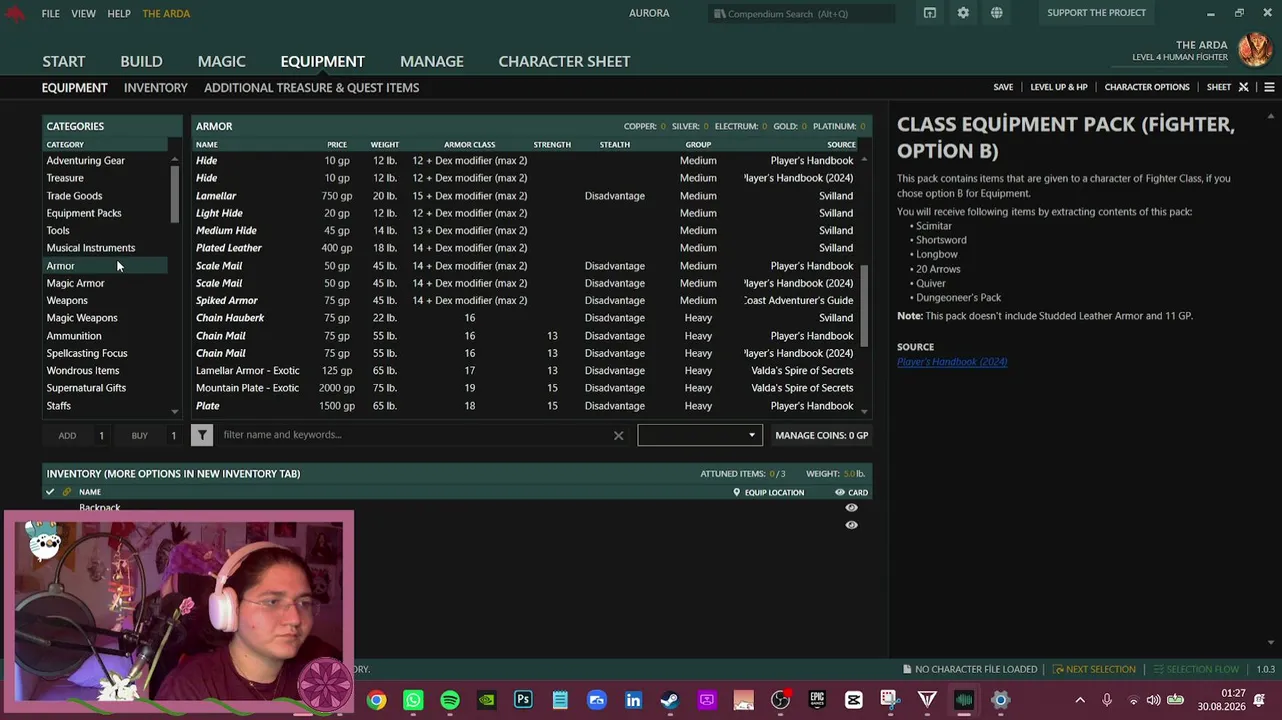Select the Weapons category

[105, 301]
